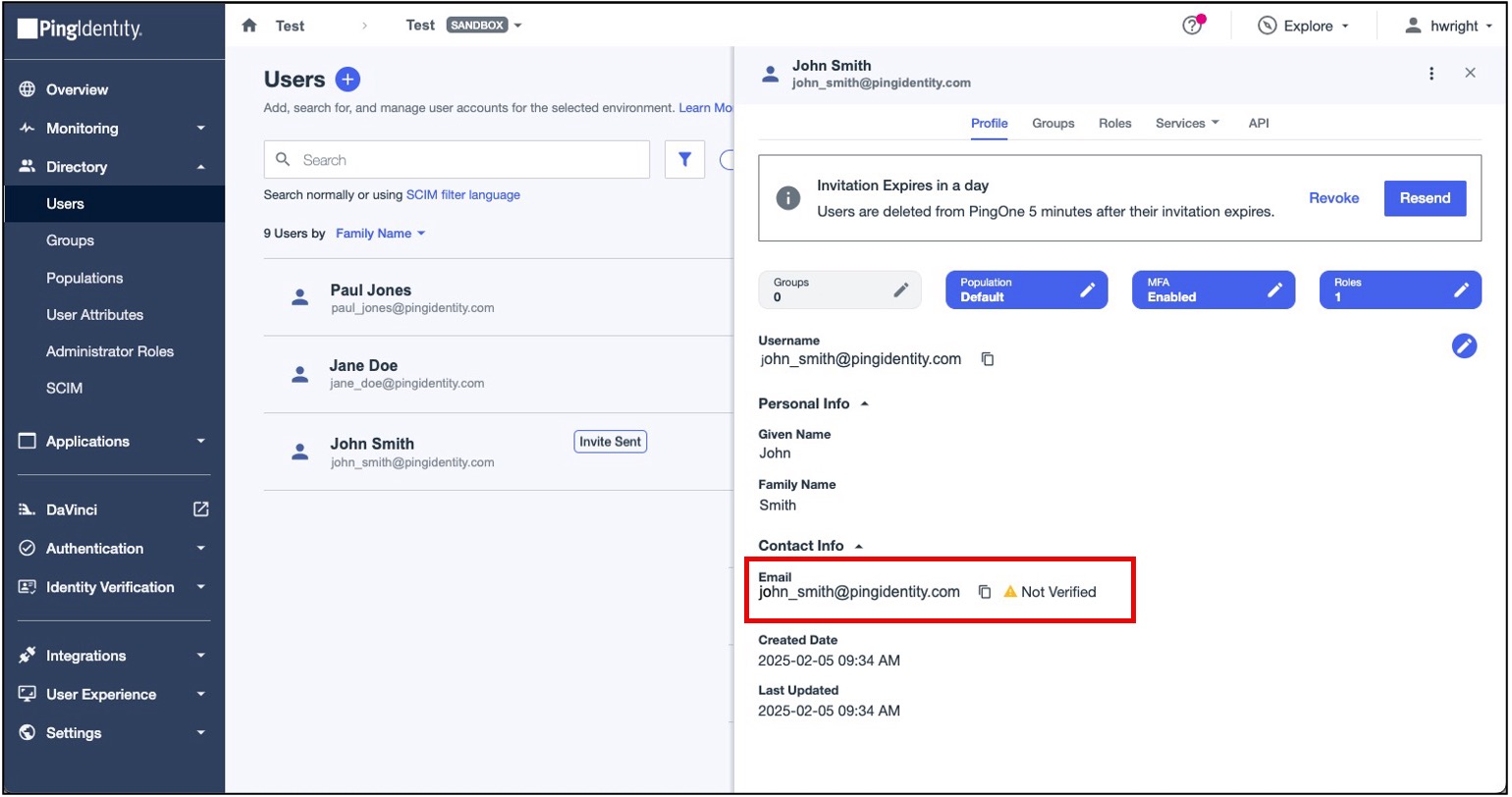Click the round blue edit profile pencil icon
Image resolution: width=1512 pixels, height=797 pixels.
(x=1464, y=345)
